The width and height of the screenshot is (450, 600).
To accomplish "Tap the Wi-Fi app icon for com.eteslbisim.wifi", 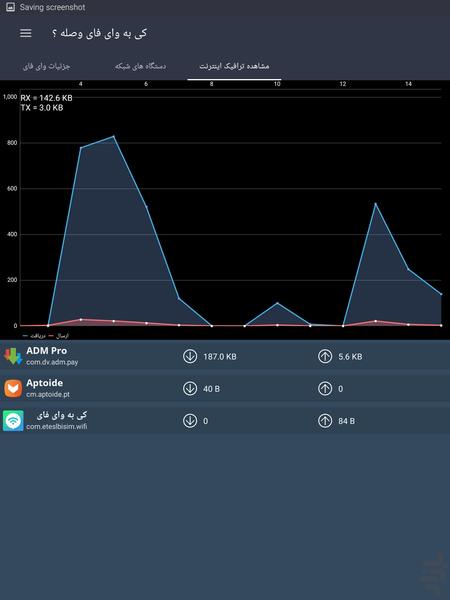I will click(13, 421).
